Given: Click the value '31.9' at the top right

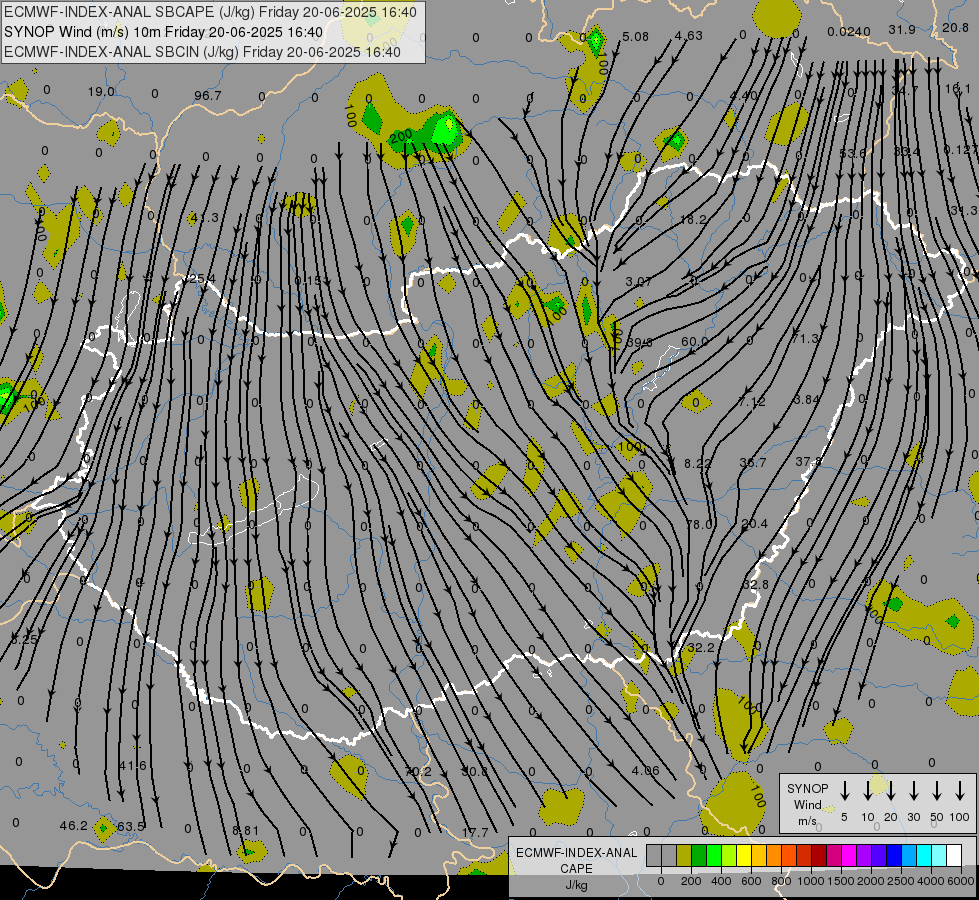Looking at the screenshot, I should 902,30.
